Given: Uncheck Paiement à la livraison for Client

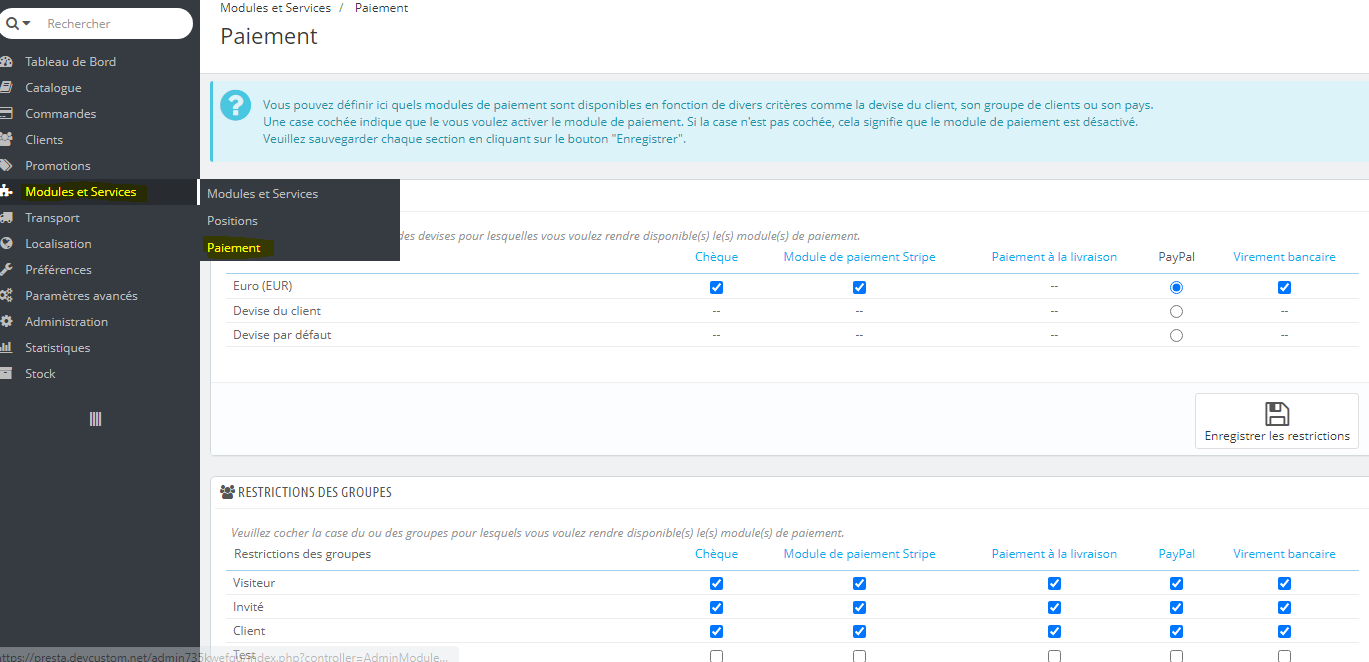Looking at the screenshot, I should 1054,631.
